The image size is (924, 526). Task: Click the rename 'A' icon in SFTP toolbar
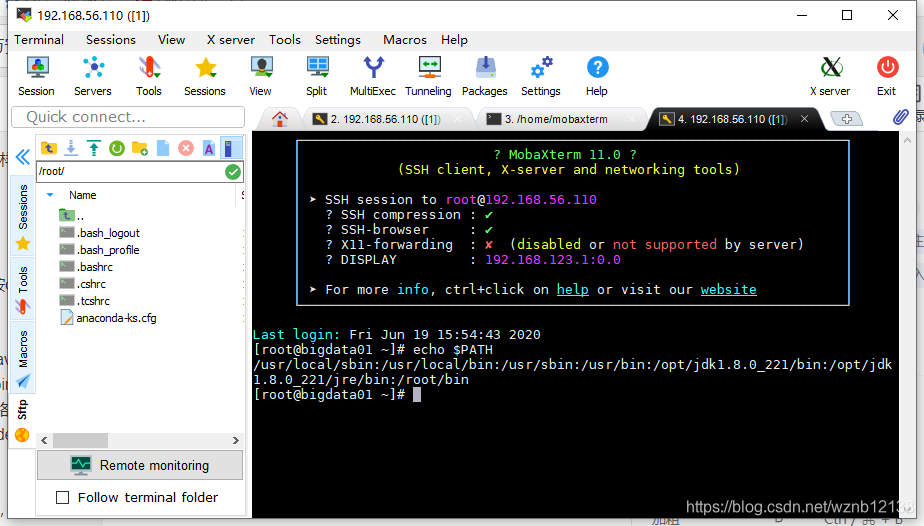(x=209, y=148)
